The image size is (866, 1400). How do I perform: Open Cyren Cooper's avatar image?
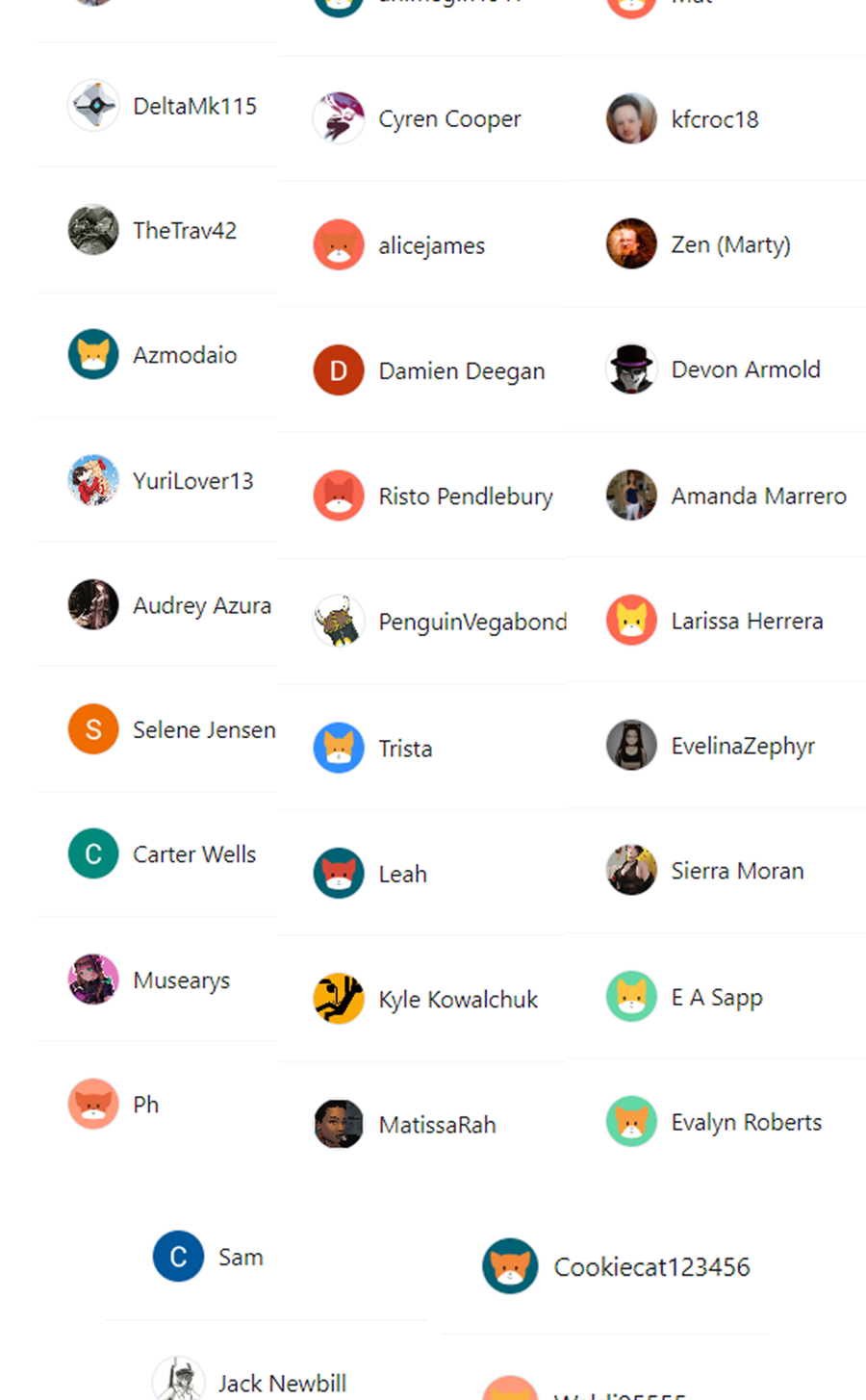[339, 118]
